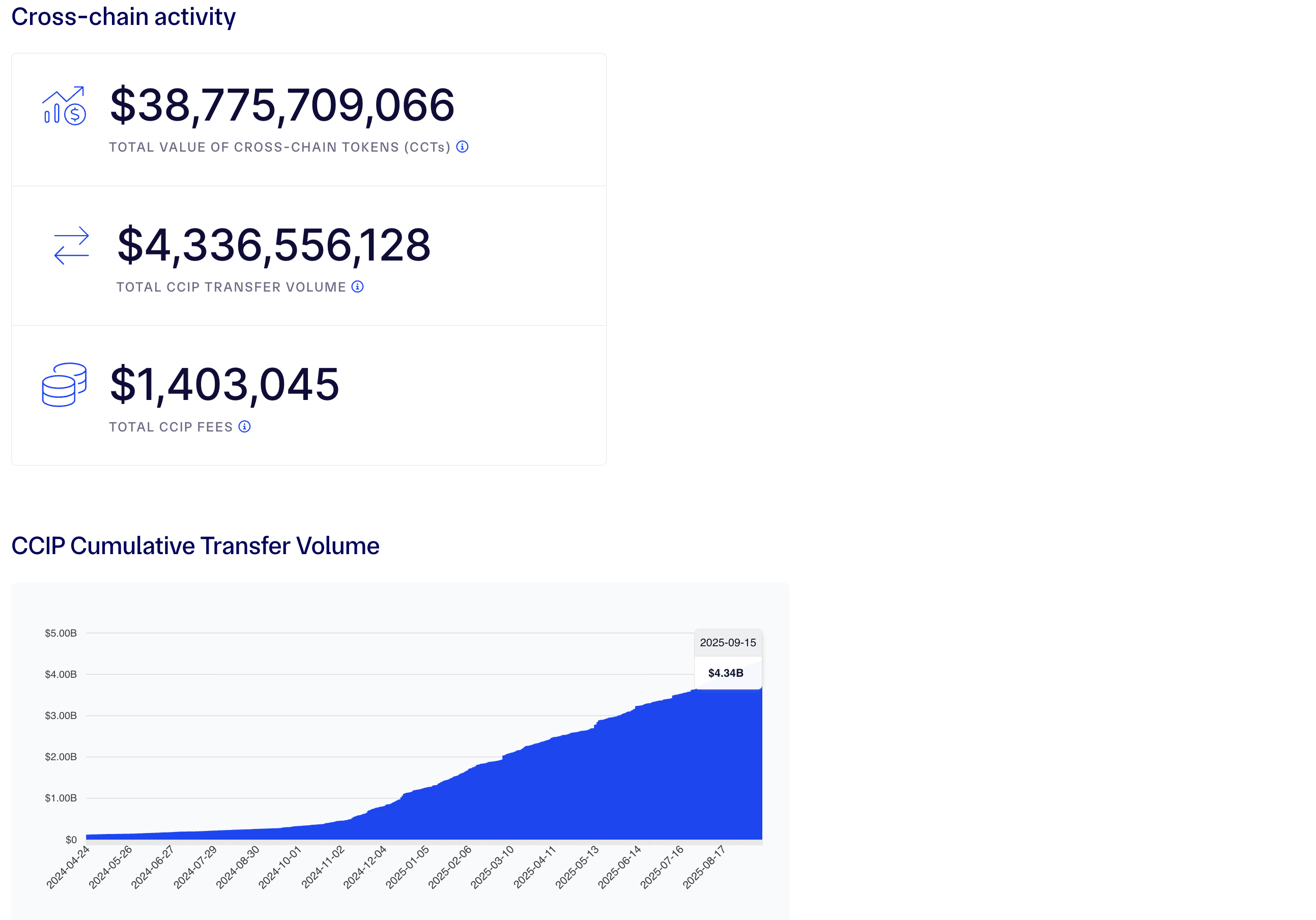Select the 2025-08-17 x-axis date label
This screenshot has width=1316, height=920.
[704, 867]
